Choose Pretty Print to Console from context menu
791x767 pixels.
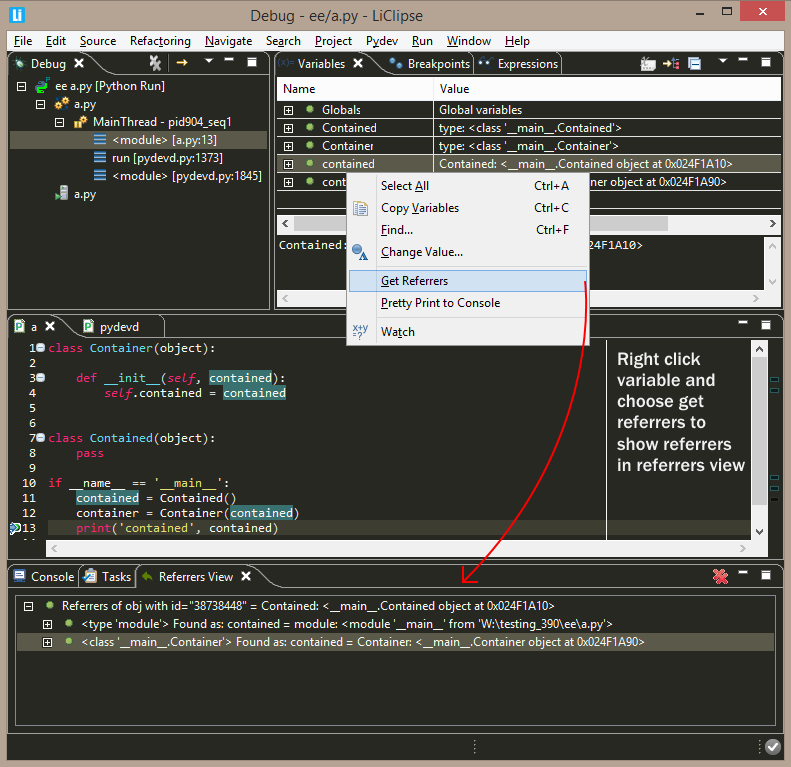pos(468,303)
